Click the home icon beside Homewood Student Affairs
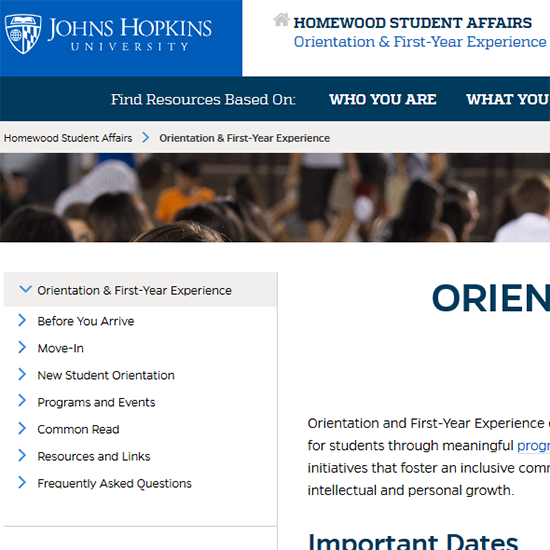 click(x=281, y=20)
